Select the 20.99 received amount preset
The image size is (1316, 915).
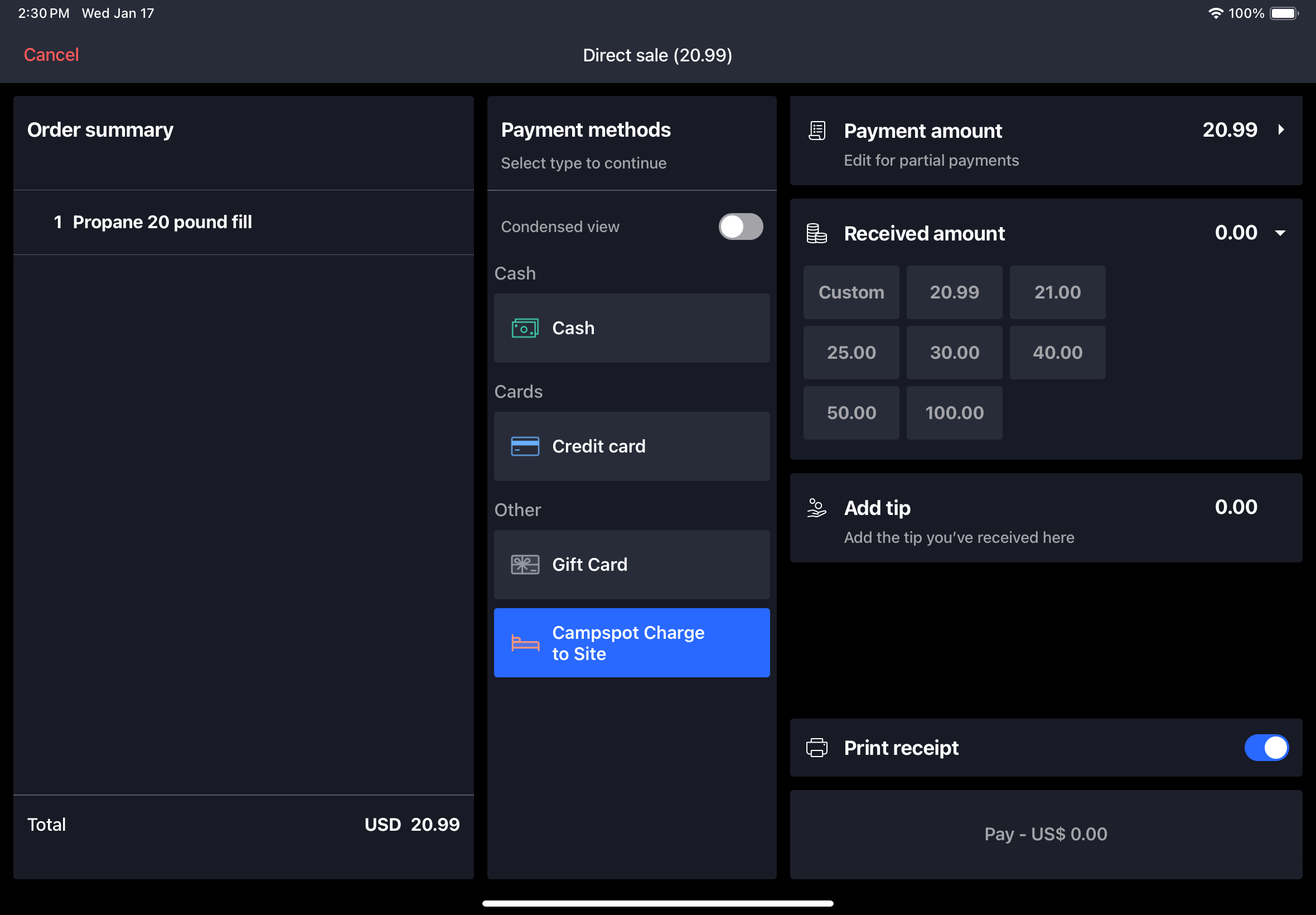954,292
